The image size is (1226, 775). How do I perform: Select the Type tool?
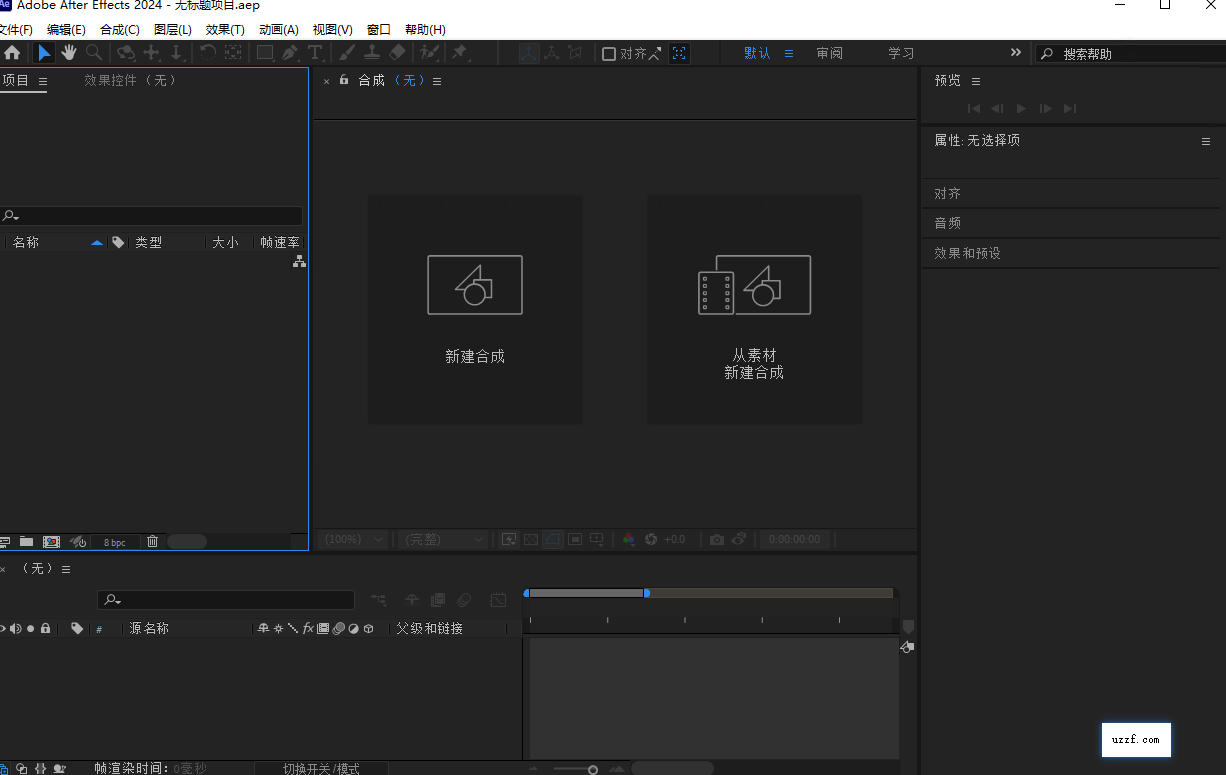[x=315, y=52]
